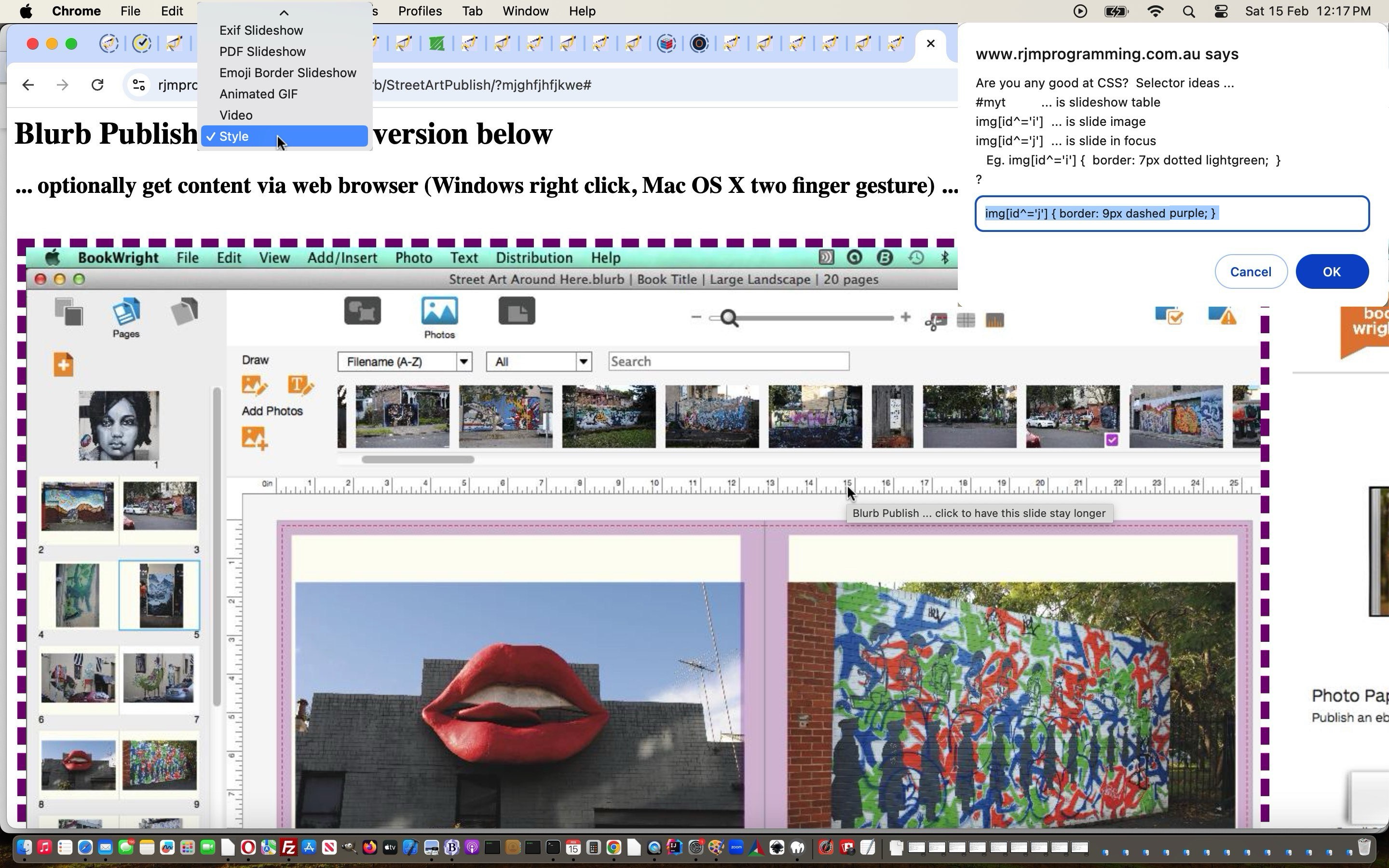Open the BookWright Add/Insert menu
Viewport: 1389px width, 868px height.
tap(342, 258)
